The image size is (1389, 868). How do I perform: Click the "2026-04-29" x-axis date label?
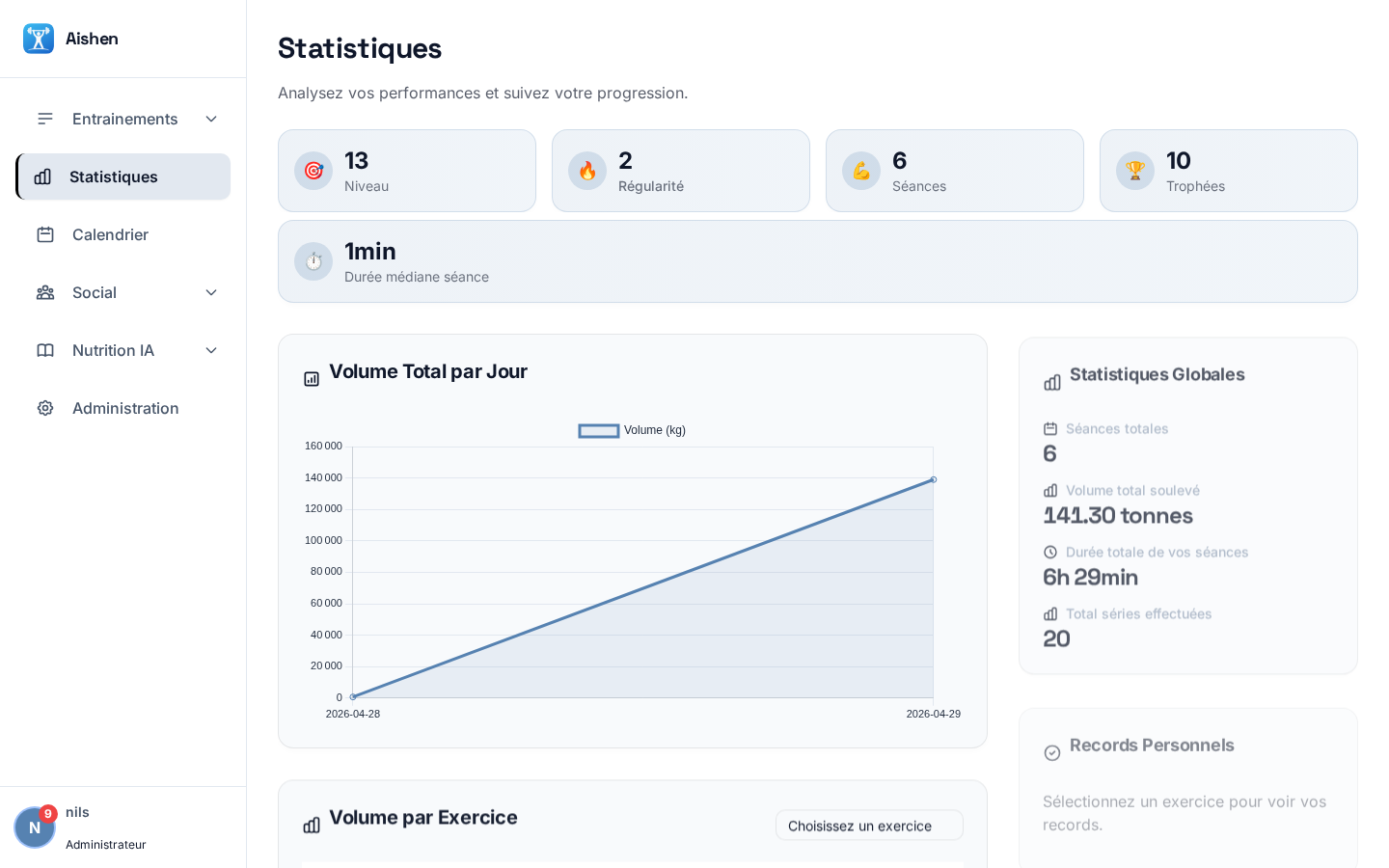point(934,714)
